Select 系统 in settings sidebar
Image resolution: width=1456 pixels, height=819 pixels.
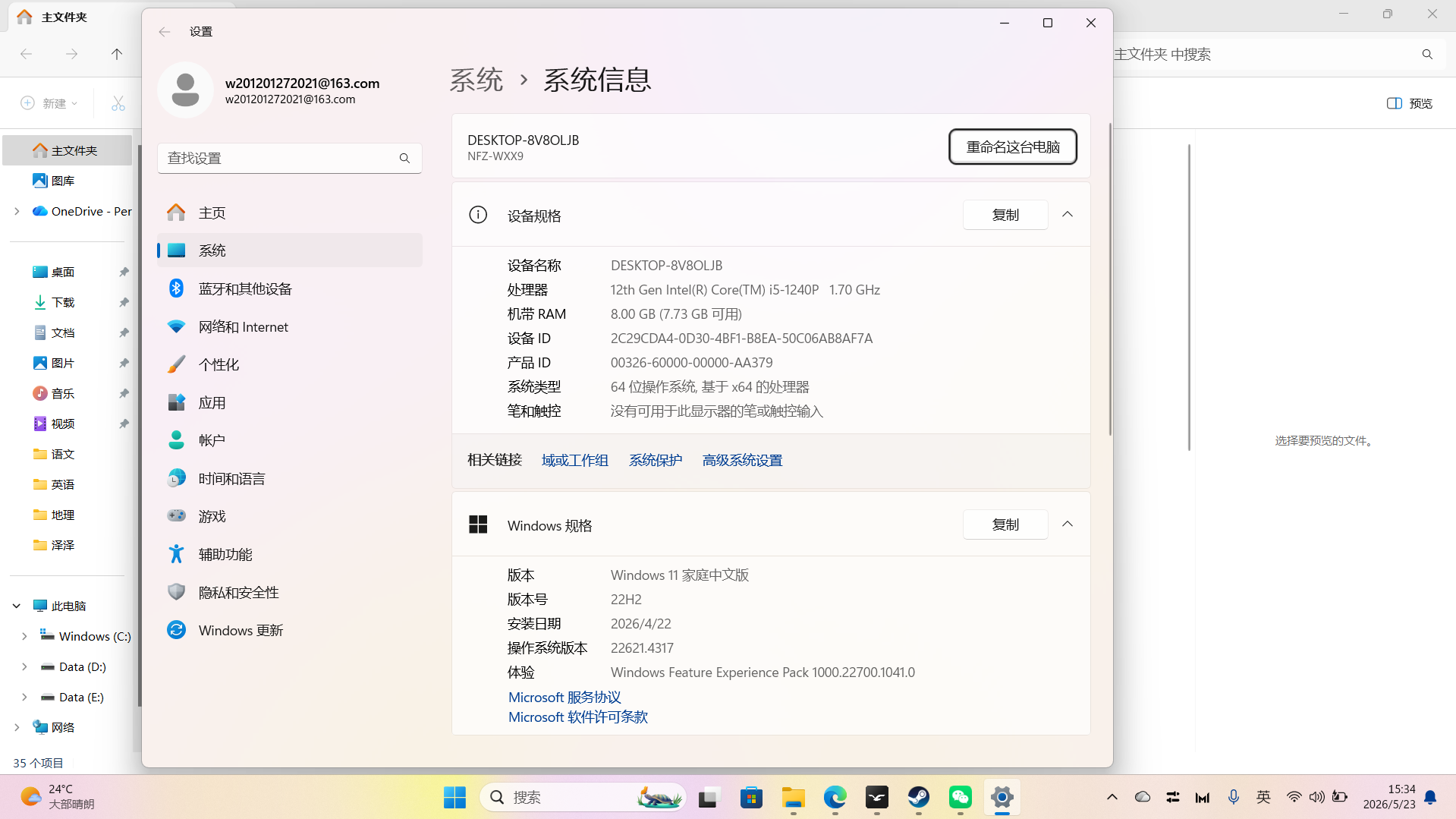coord(289,250)
